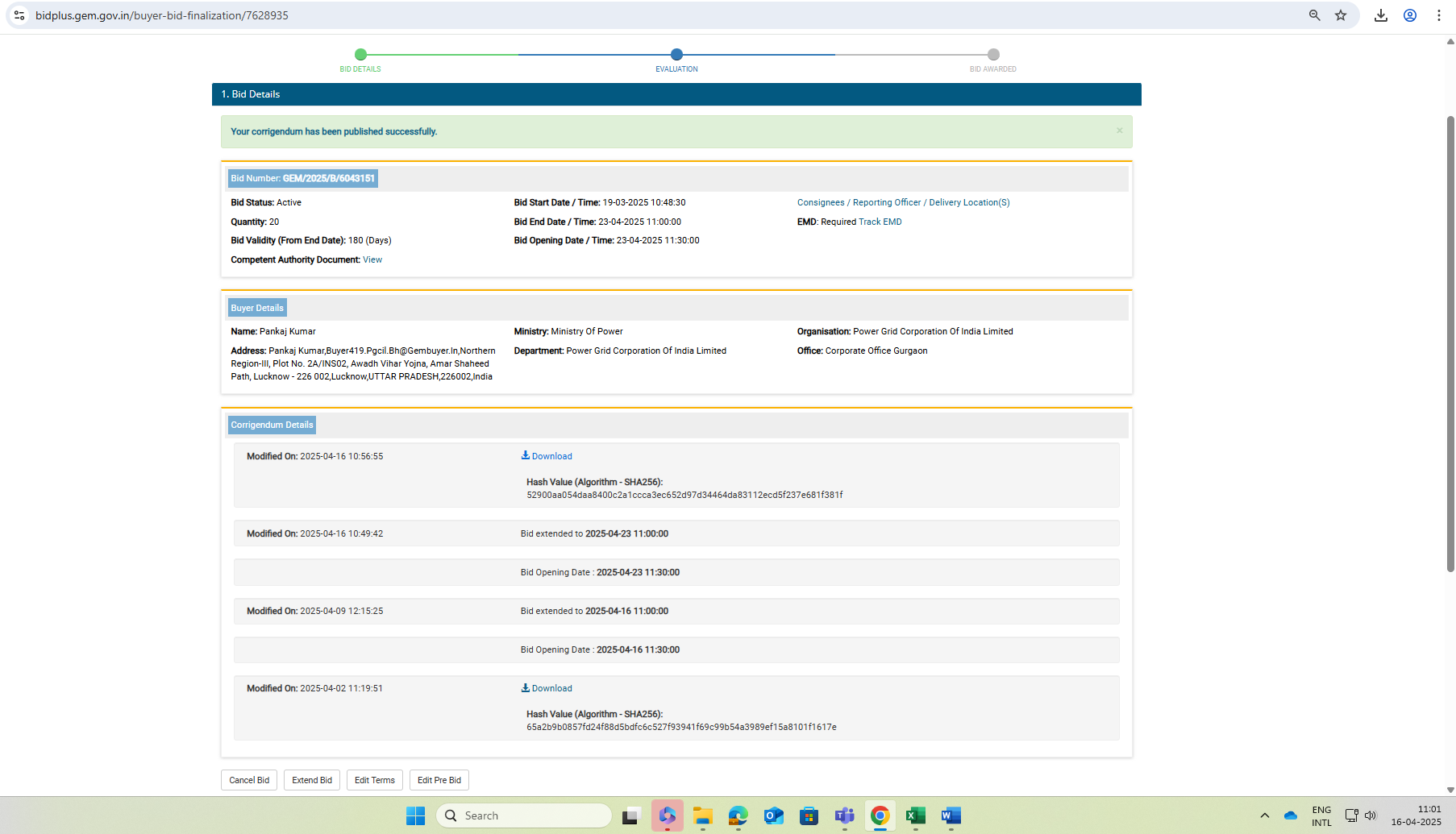Viewport: 1456px width, 834px height.
Task: Click the Edit Pre Bid button
Action: point(439,780)
